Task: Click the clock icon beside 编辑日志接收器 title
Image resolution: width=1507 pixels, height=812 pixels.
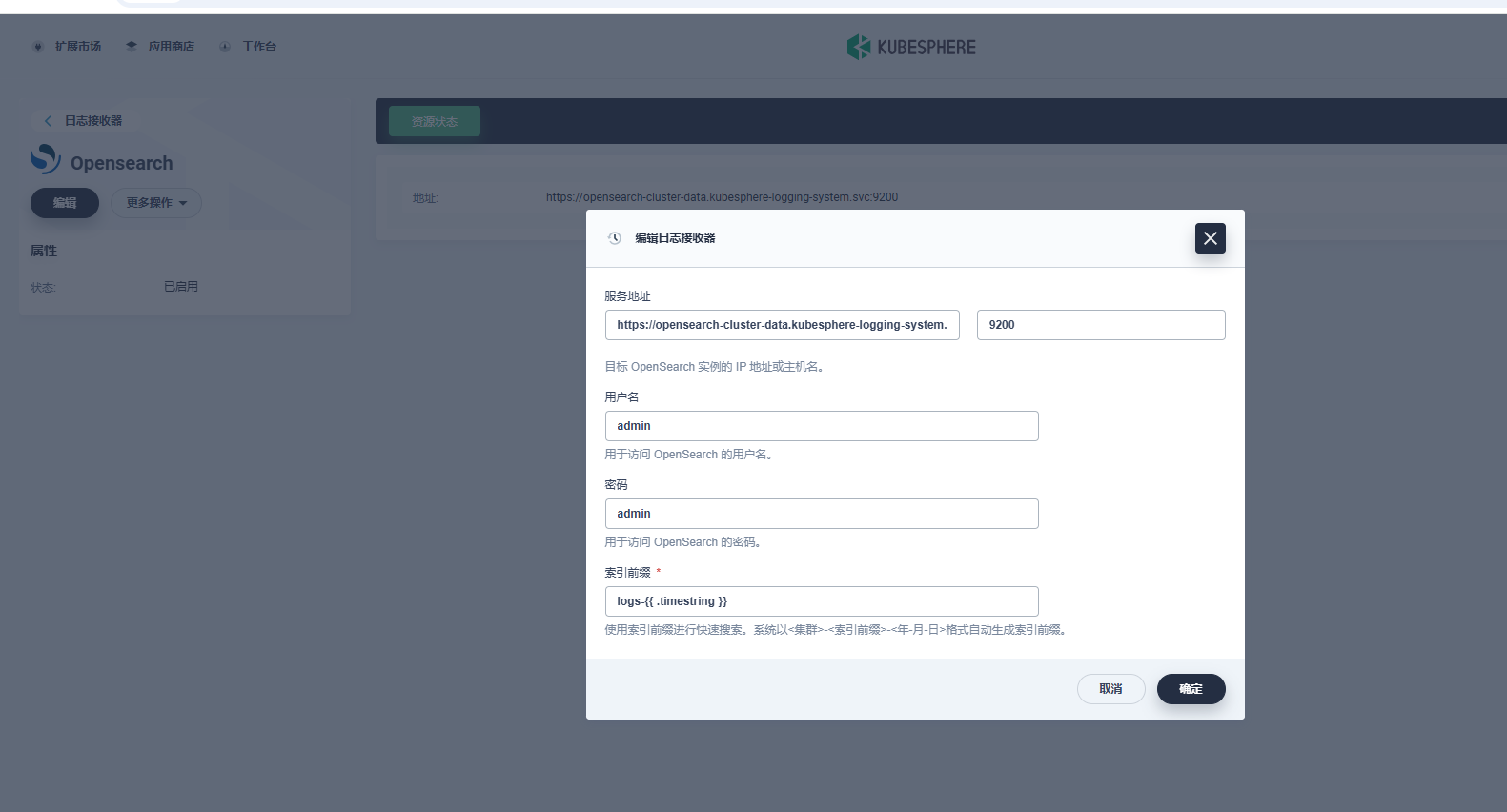Action: click(615, 238)
